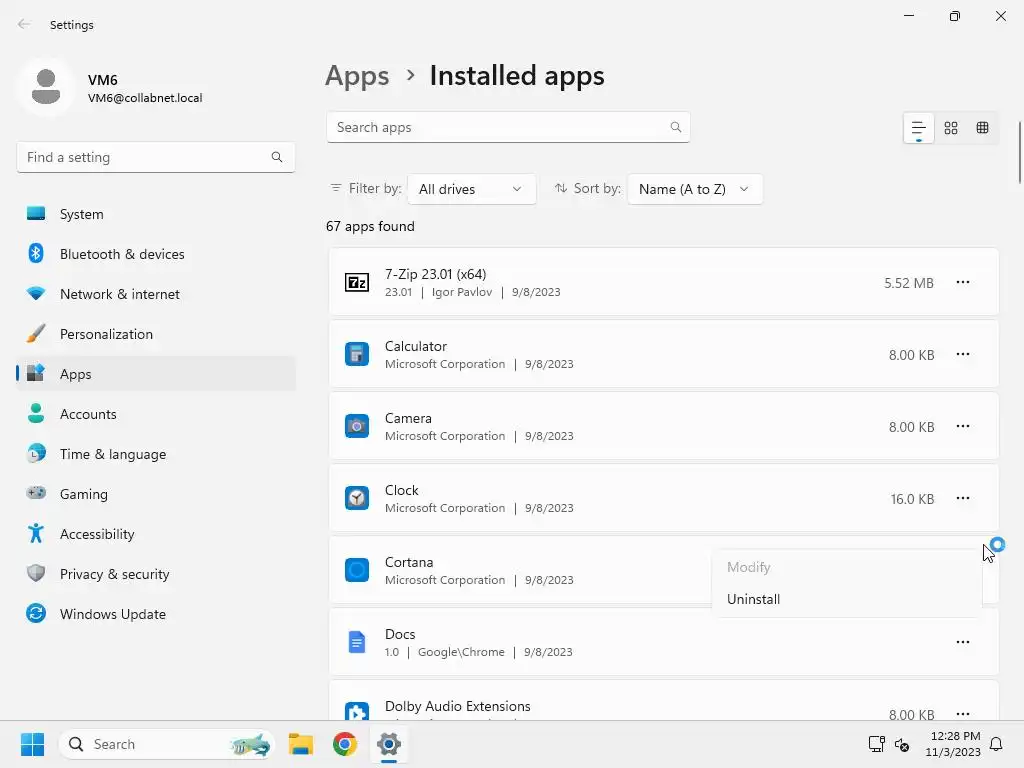Viewport: 1024px width, 768px height.
Task: Go to Privacy & security settings
Action: coord(114,574)
